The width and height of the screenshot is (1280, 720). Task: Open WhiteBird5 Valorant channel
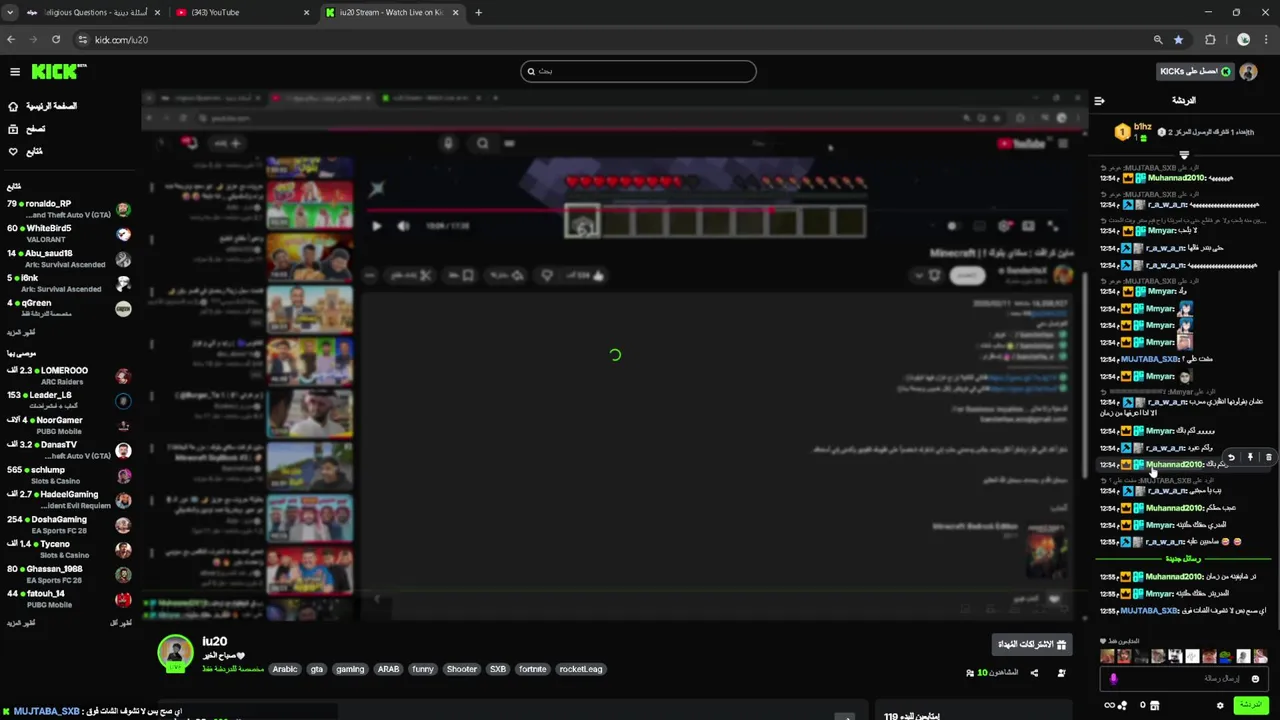[x=69, y=234]
